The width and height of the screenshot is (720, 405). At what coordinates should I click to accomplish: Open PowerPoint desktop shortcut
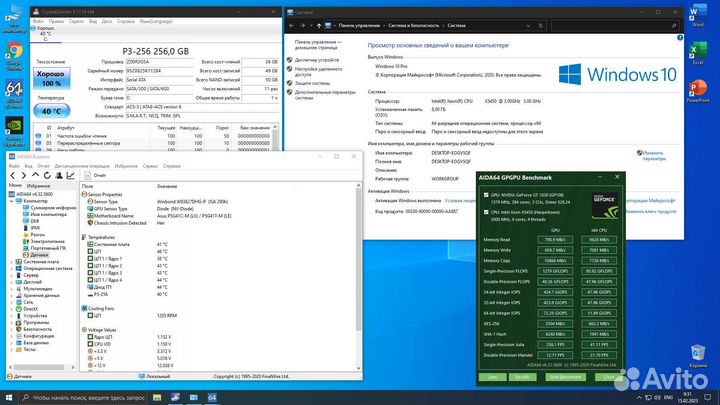pyautogui.click(x=698, y=91)
